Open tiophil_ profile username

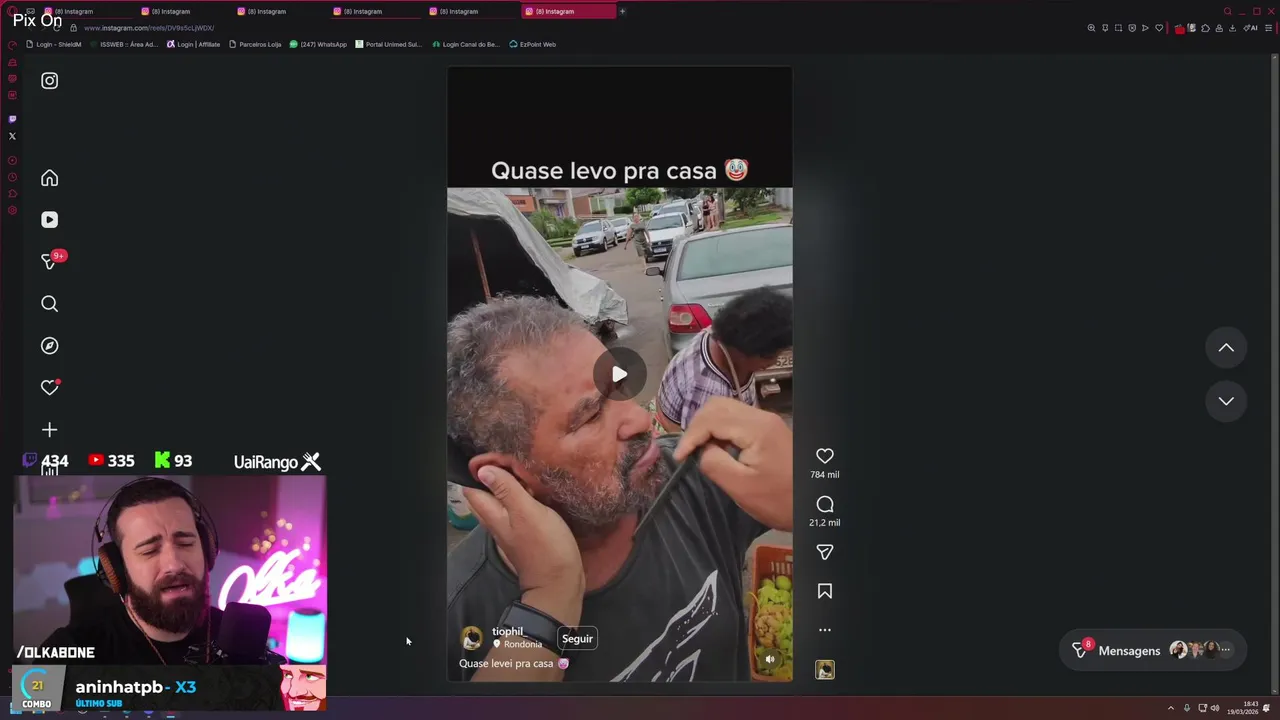(x=509, y=632)
